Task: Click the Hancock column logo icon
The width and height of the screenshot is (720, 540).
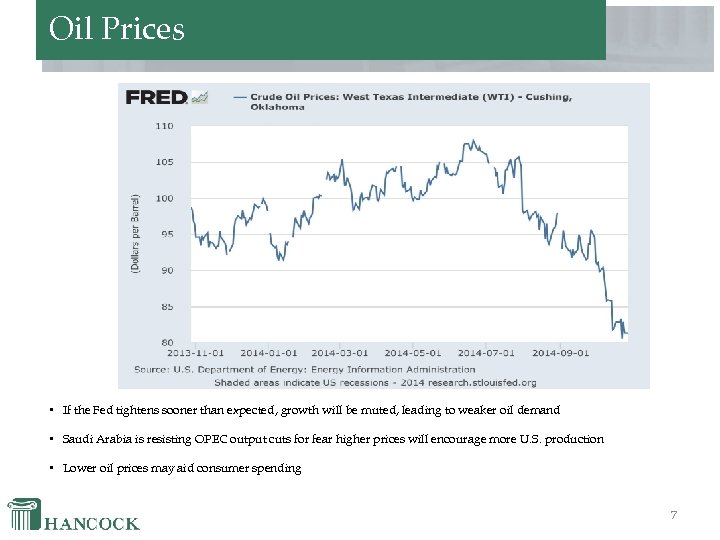Action: 25,513
